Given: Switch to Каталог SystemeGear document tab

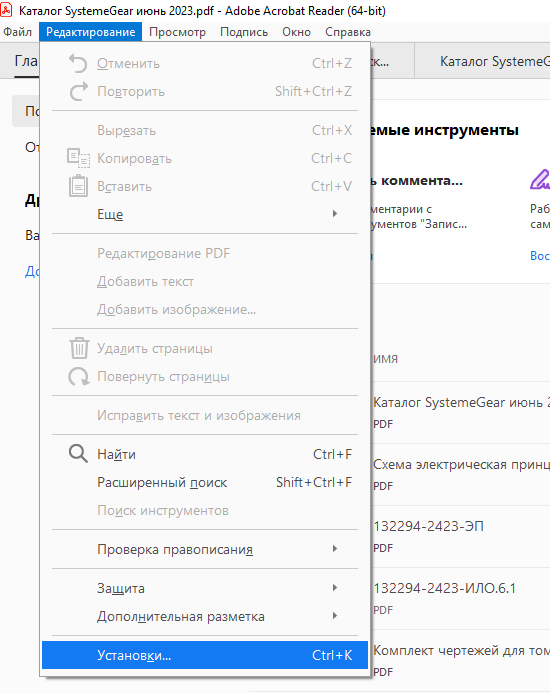Looking at the screenshot, I should pos(483,61).
